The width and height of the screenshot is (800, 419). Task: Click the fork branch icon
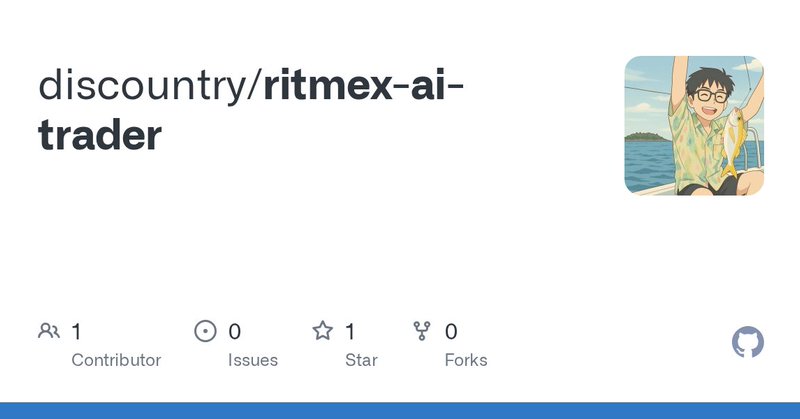tap(421, 331)
